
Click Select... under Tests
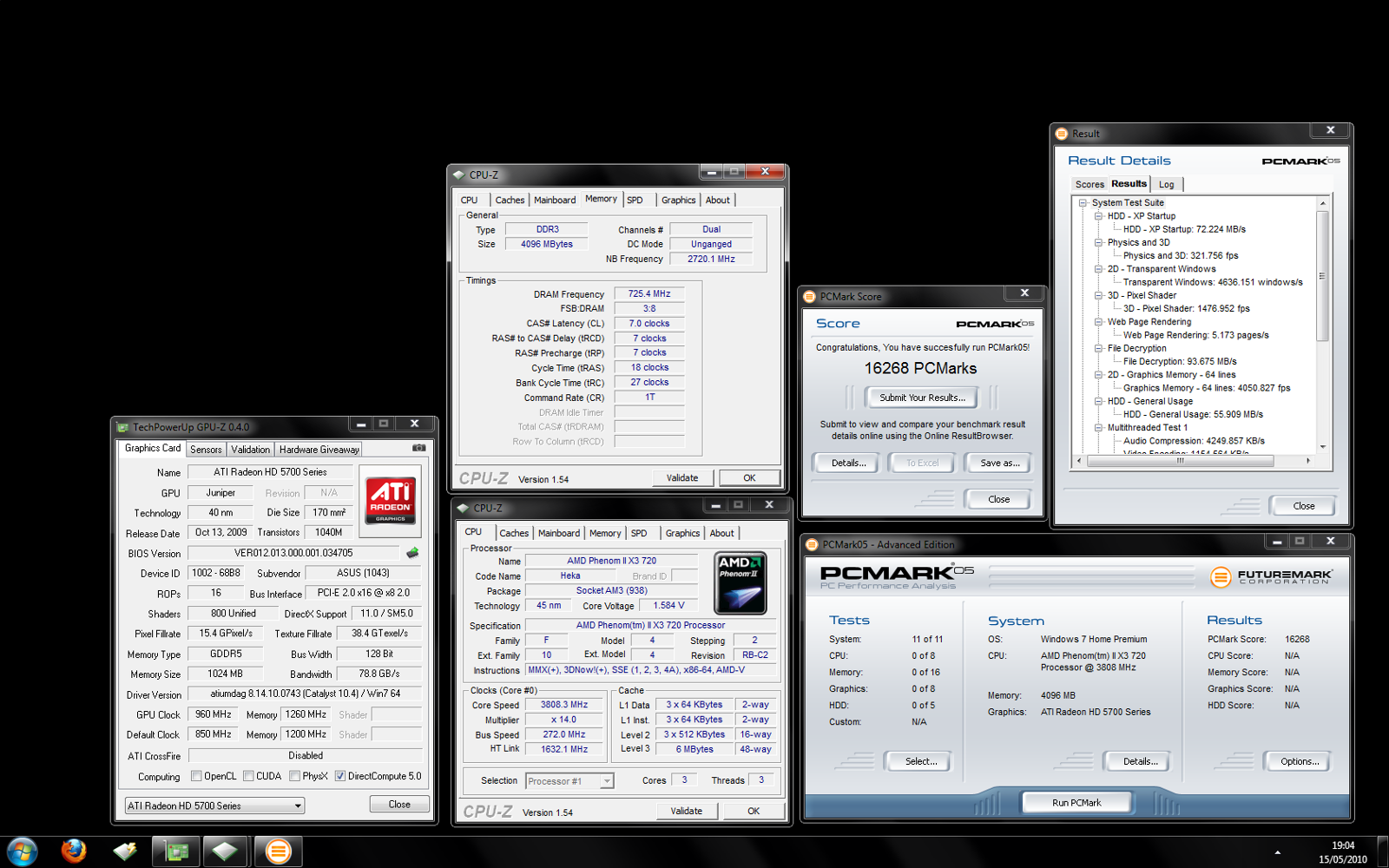click(x=921, y=761)
